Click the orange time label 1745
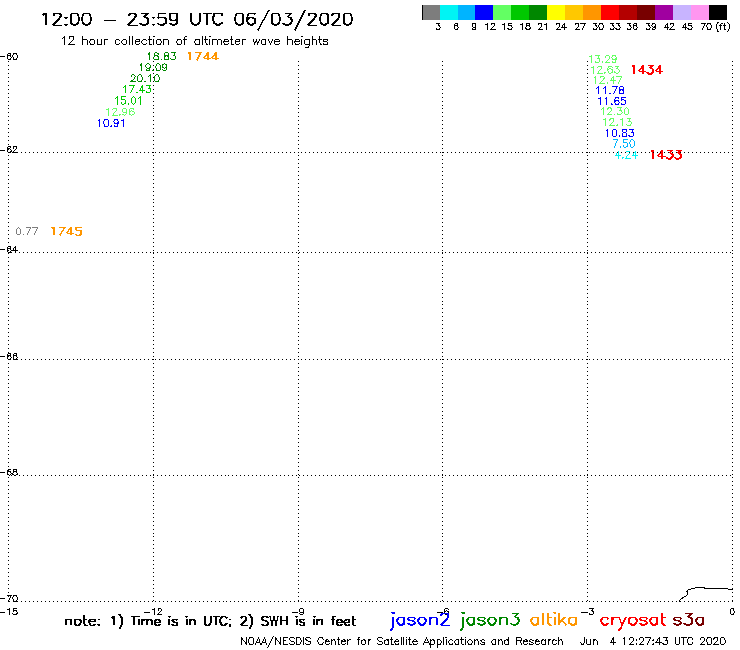740x650 pixels. tap(67, 231)
